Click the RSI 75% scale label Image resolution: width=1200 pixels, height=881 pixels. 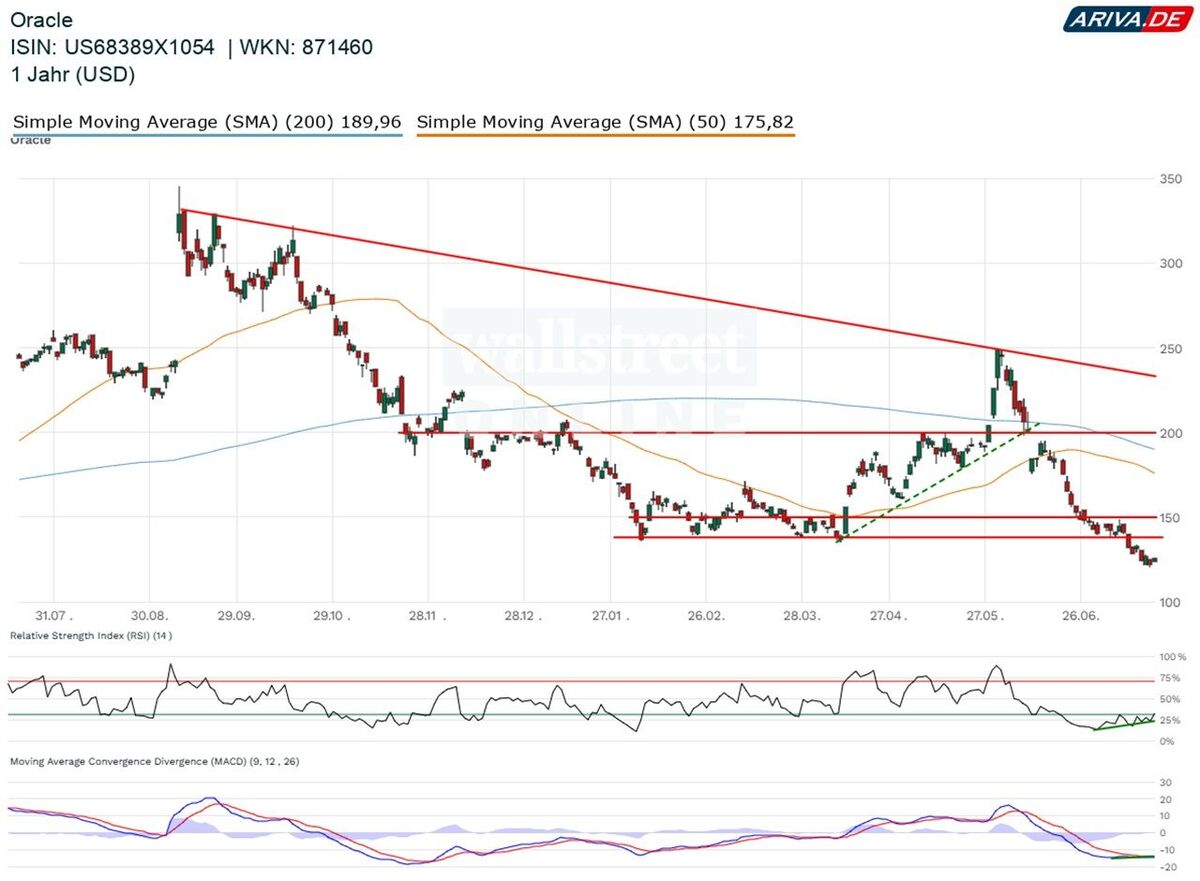[x=1171, y=678]
